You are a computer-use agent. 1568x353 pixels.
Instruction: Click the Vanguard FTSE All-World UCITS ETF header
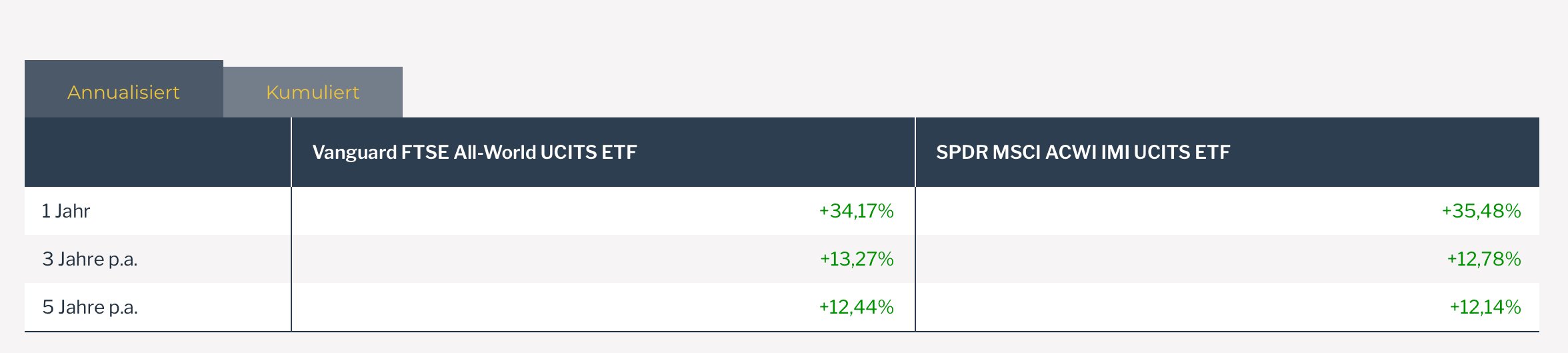(474, 152)
